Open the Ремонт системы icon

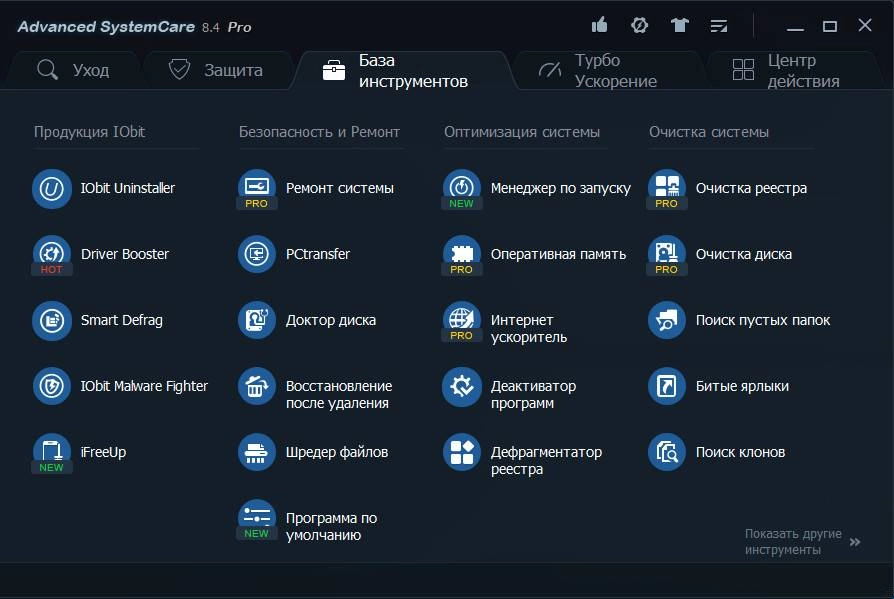pos(257,189)
